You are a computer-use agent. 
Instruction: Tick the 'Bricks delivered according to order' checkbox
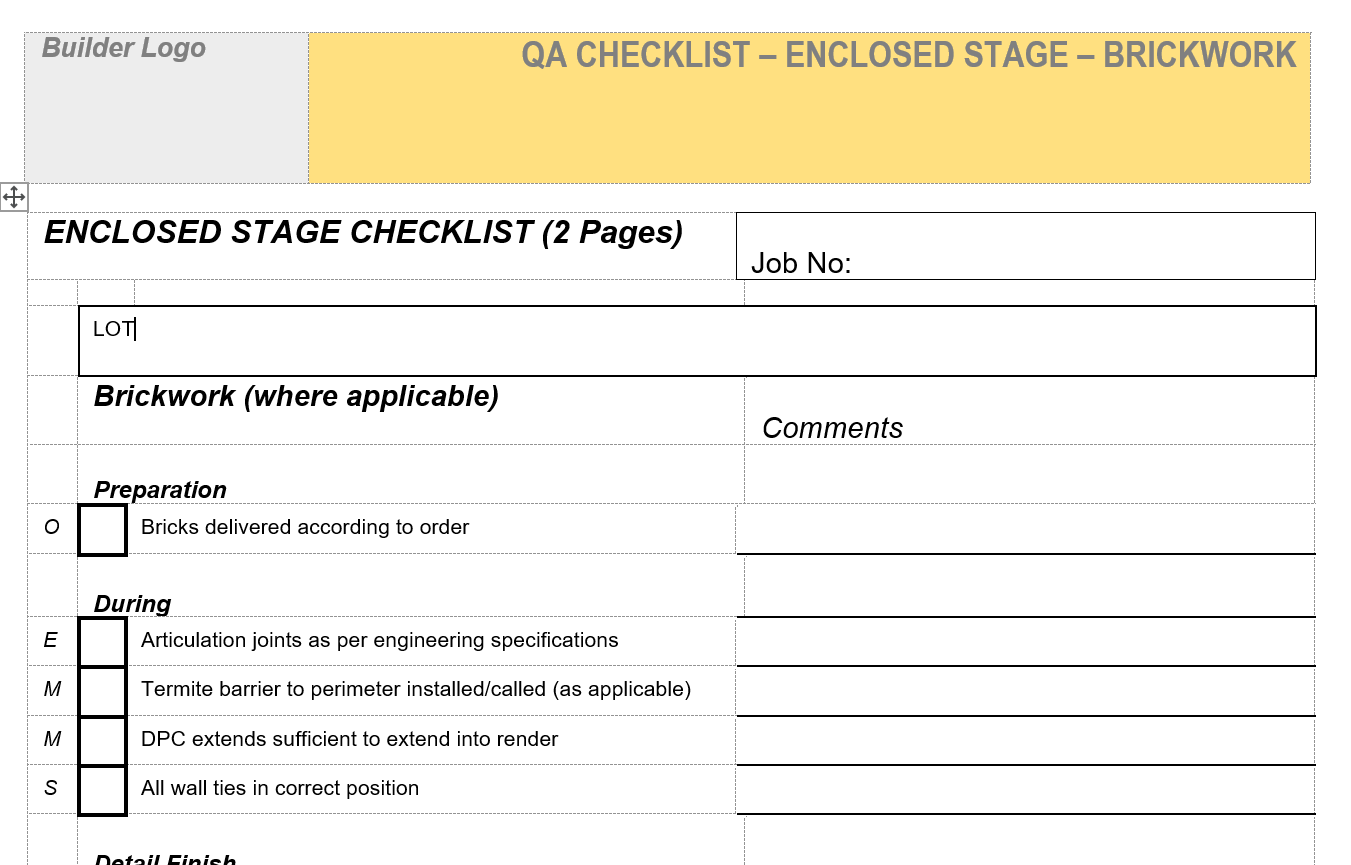[x=102, y=529]
